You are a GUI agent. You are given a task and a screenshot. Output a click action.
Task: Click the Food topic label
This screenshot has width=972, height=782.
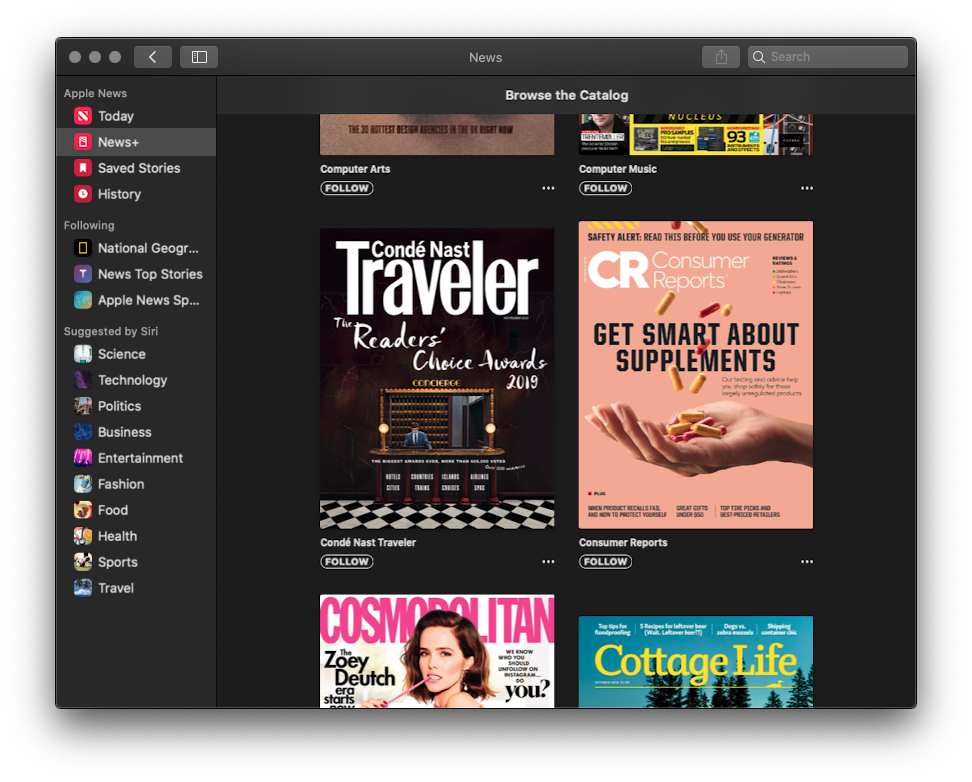[x=113, y=510]
